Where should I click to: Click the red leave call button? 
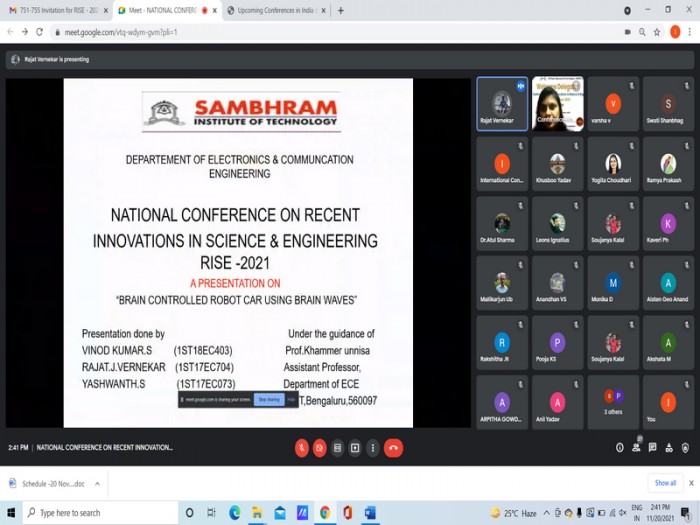[393, 448]
